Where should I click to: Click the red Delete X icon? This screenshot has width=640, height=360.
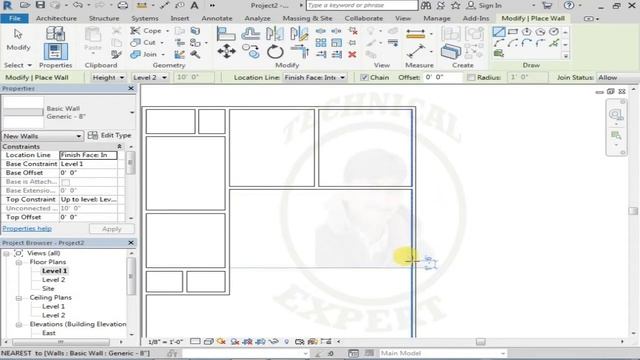point(352,54)
